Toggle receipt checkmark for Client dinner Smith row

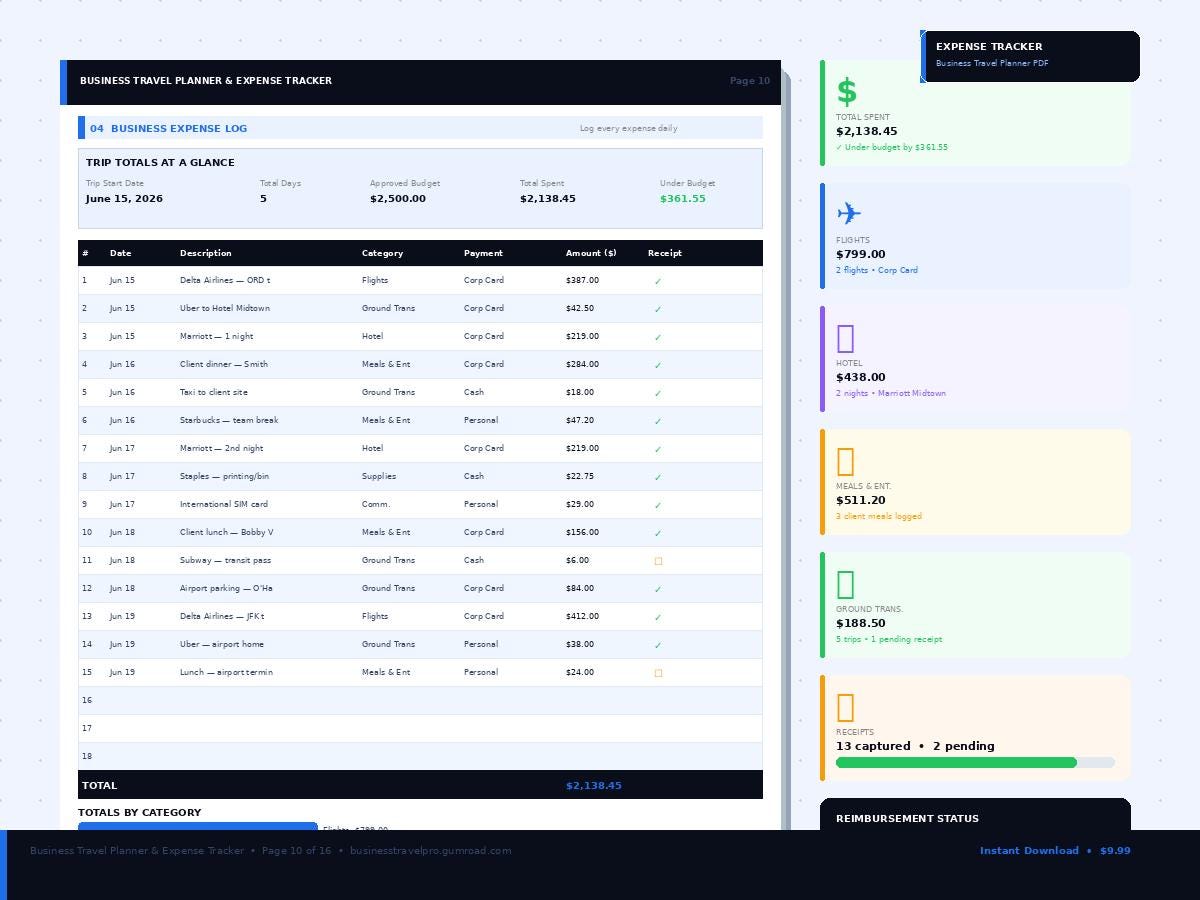click(x=658, y=365)
